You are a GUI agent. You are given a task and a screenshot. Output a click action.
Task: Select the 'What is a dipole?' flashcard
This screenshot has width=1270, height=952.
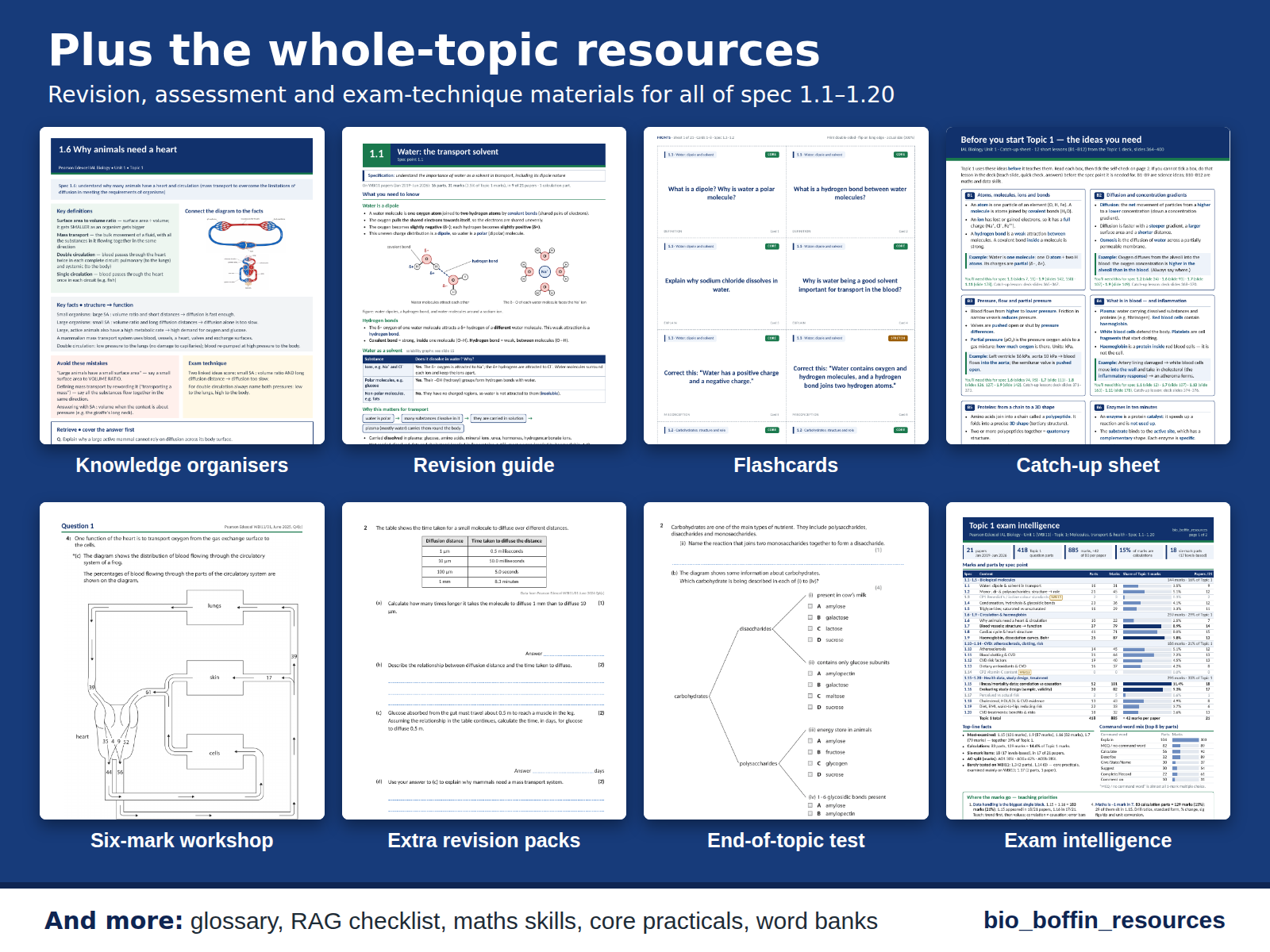(x=722, y=193)
